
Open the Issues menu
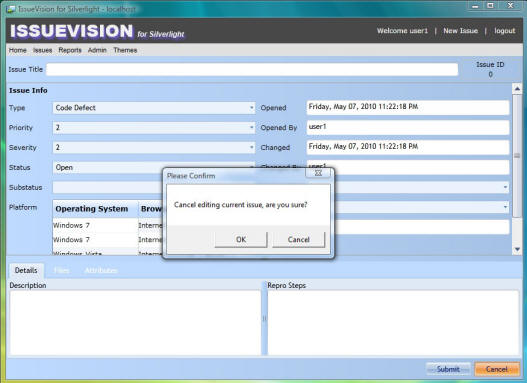(42, 50)
